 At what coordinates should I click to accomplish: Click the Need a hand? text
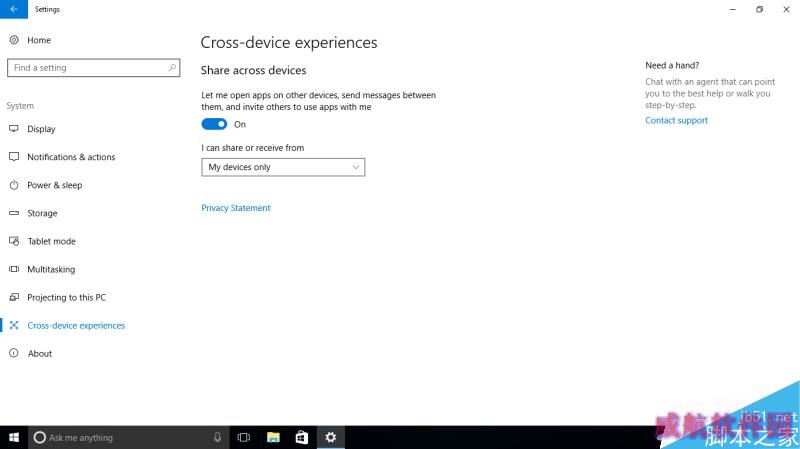(672, 65)
